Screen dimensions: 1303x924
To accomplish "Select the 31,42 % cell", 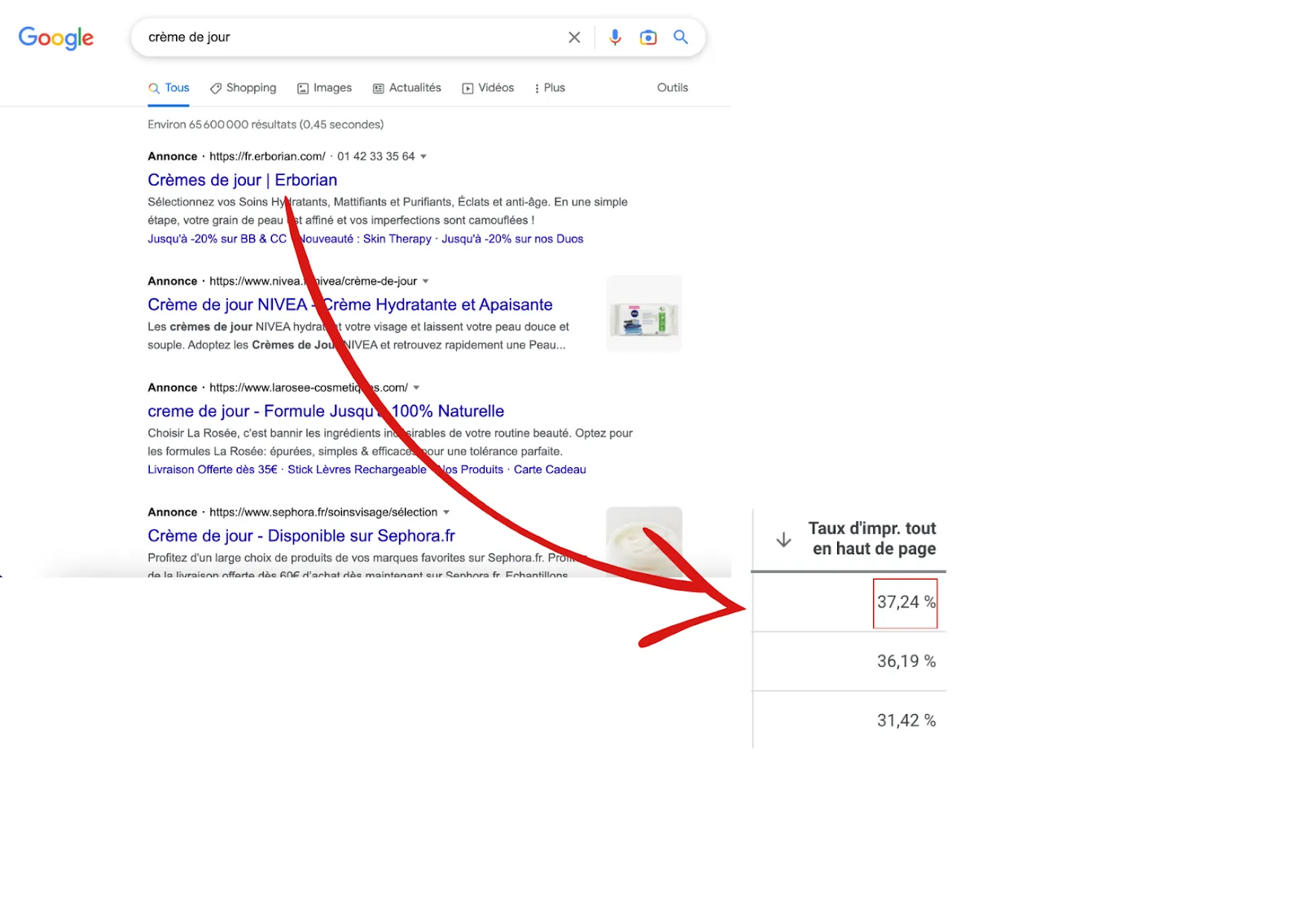I will pos(906,720).
